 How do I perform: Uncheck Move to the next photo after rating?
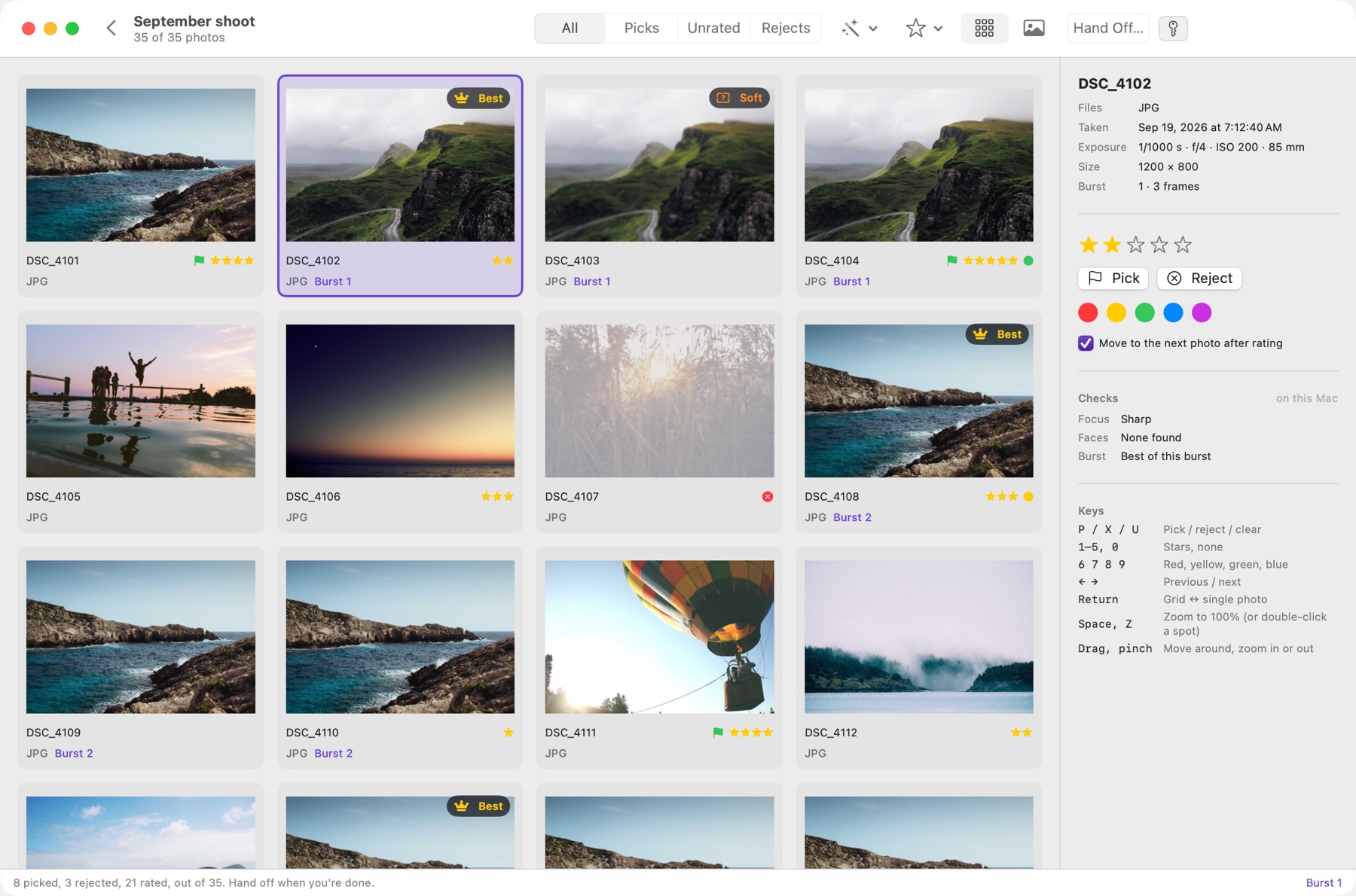(1086, 343)
